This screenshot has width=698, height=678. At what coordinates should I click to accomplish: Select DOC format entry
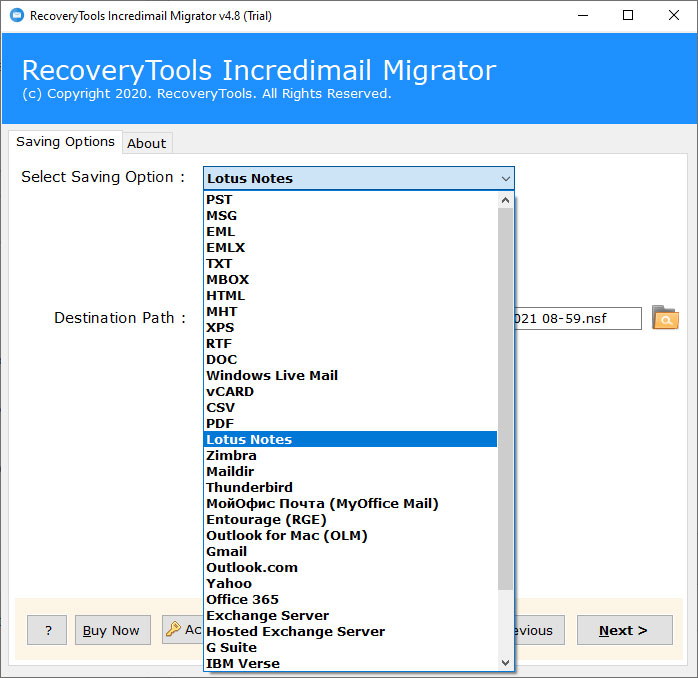coord(350,360)
